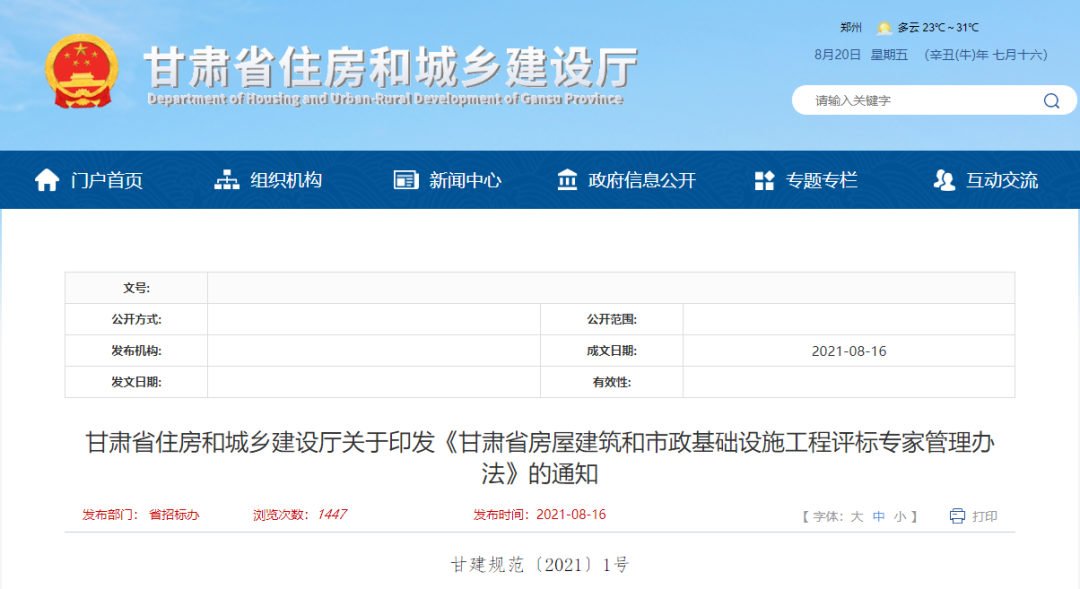1080x589 pixels.
Task: Click the 公开范围: table label
Action: [612, 319]
